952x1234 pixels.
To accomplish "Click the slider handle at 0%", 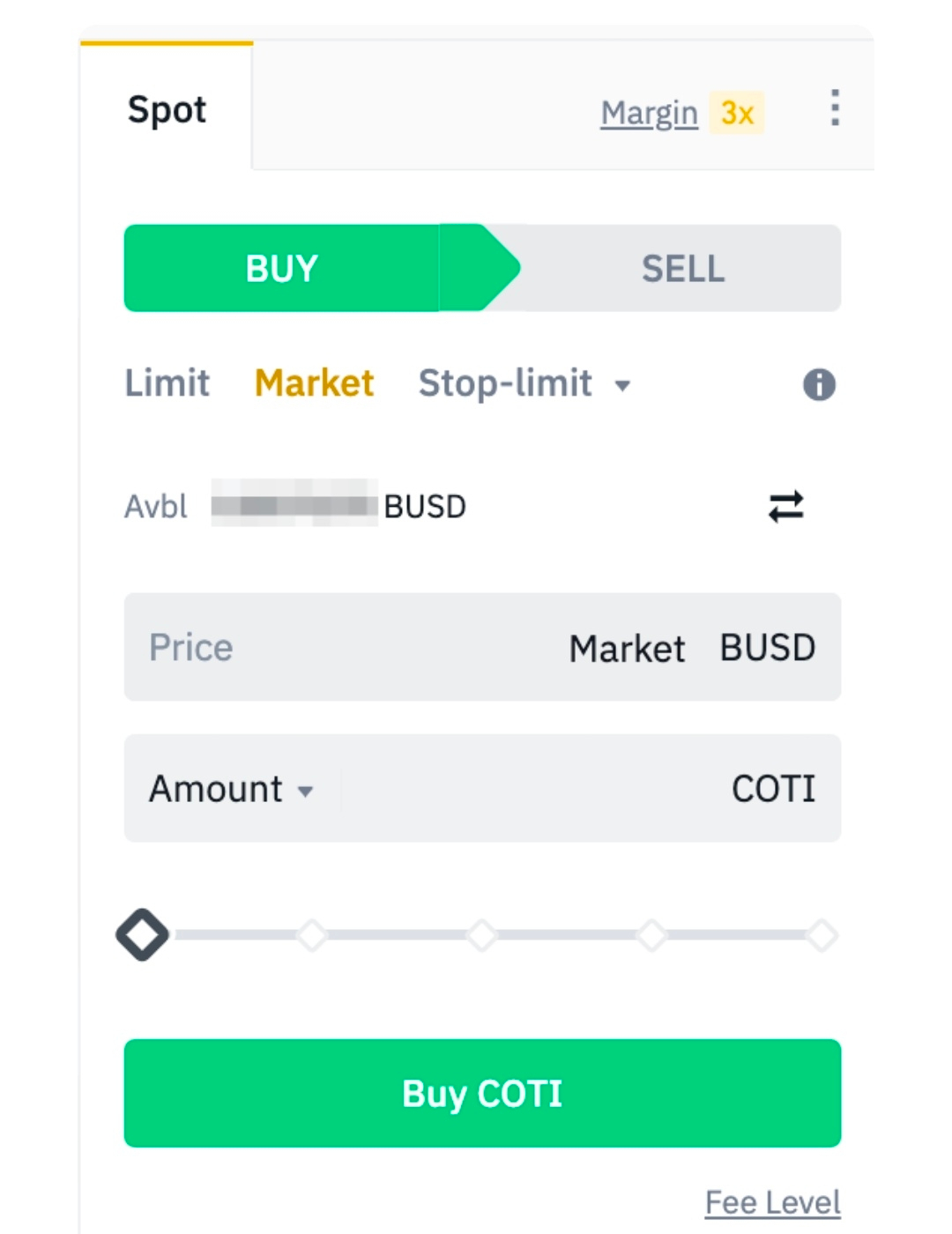I will pyautogui.click(x=143, y=935).
